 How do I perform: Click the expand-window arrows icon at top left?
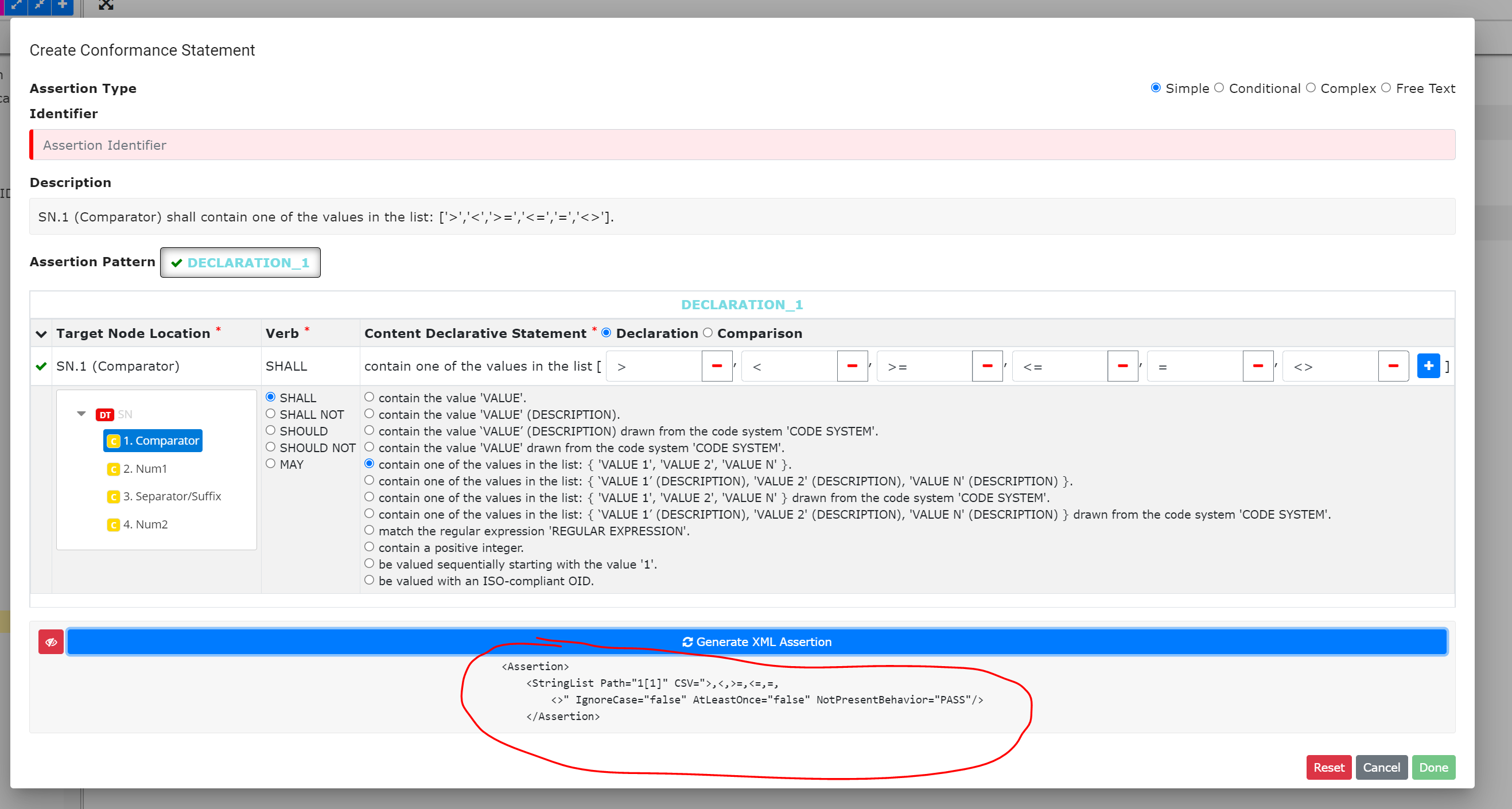click(x=17, y=6)
